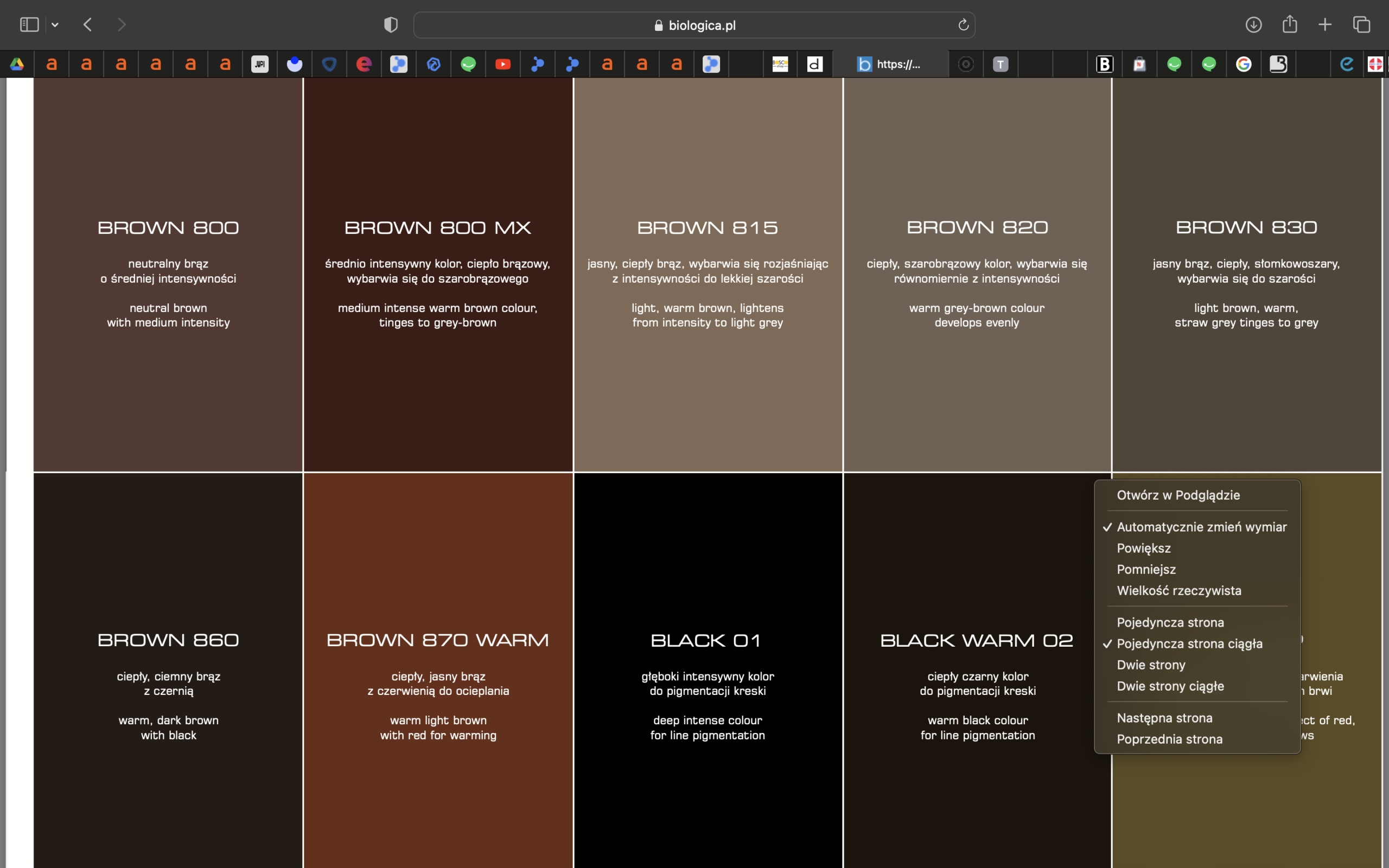
Task: Choose Otwórz w Podglądzie
Action: 1178,495
